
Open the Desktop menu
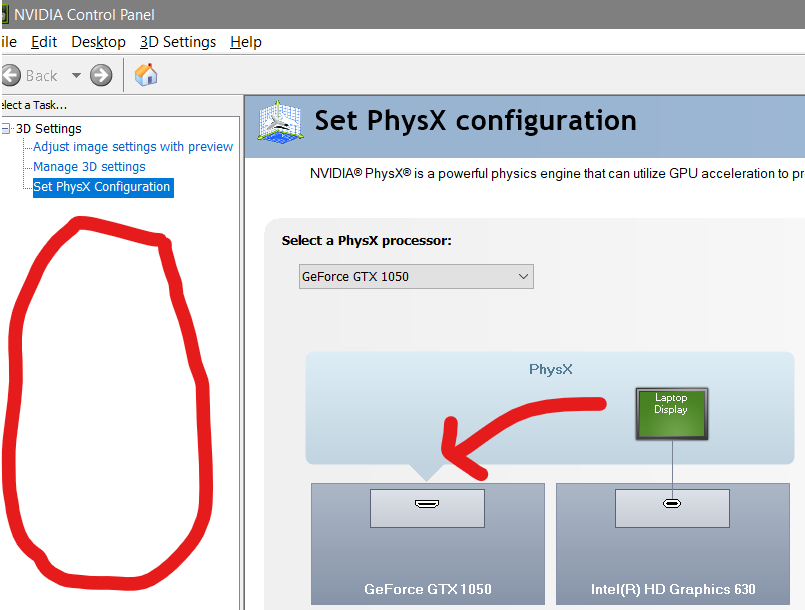tap(98, 42)
